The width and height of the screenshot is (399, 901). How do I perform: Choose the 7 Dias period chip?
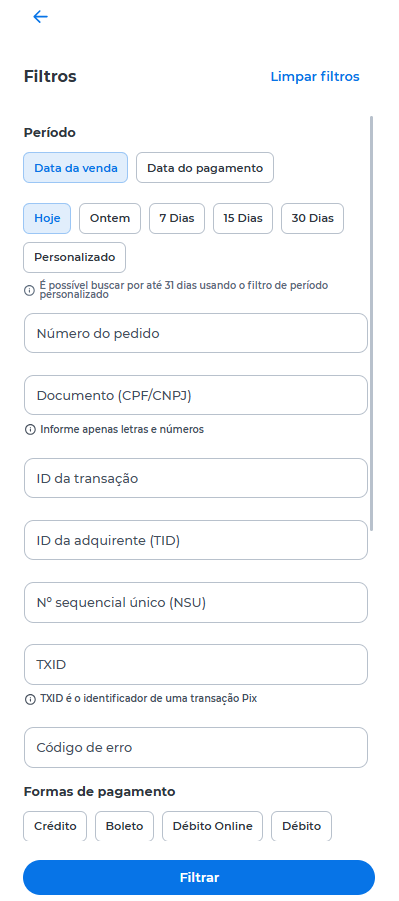(x=177, y=218)
